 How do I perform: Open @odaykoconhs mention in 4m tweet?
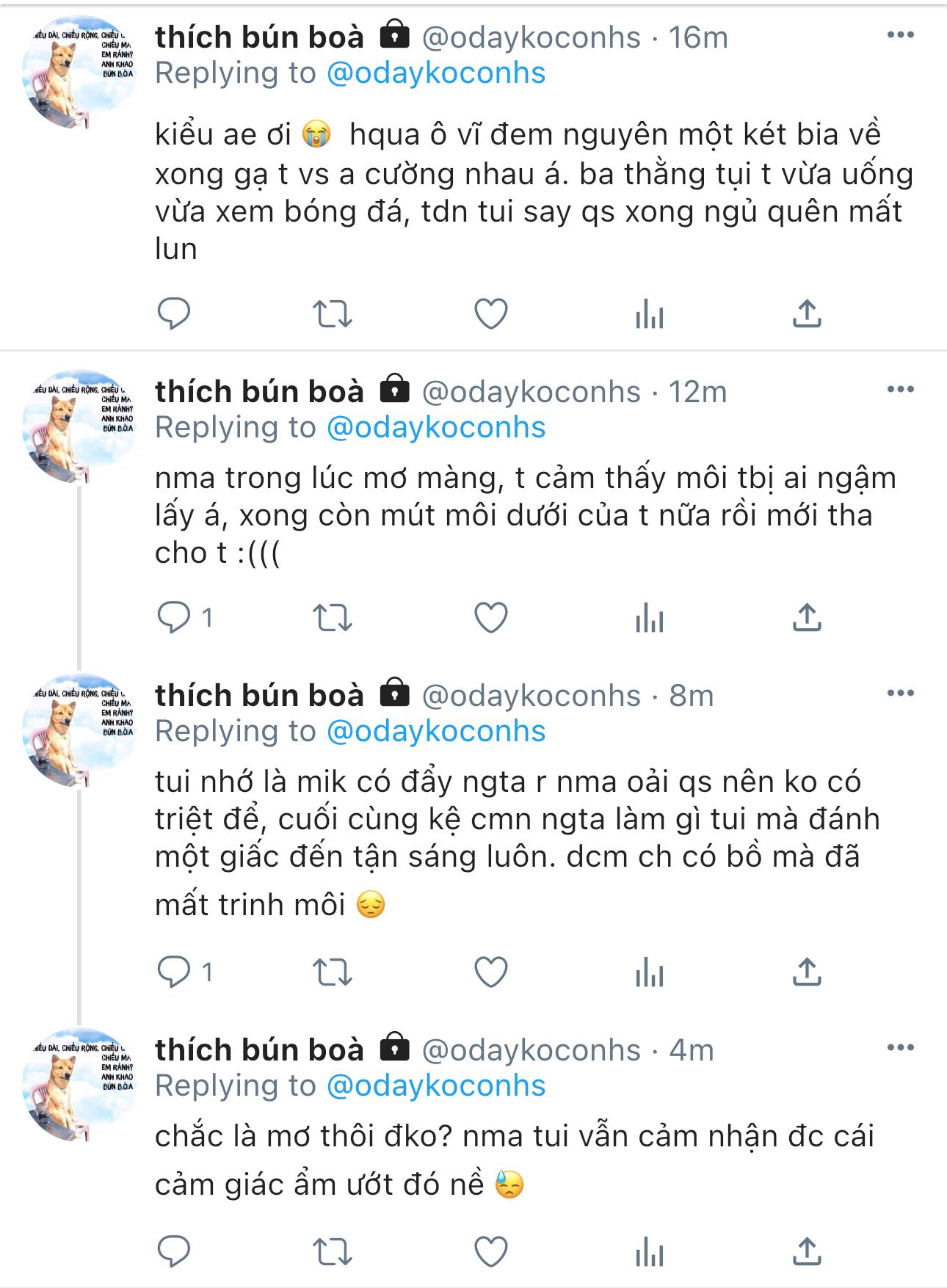(x=435, y=1086)
